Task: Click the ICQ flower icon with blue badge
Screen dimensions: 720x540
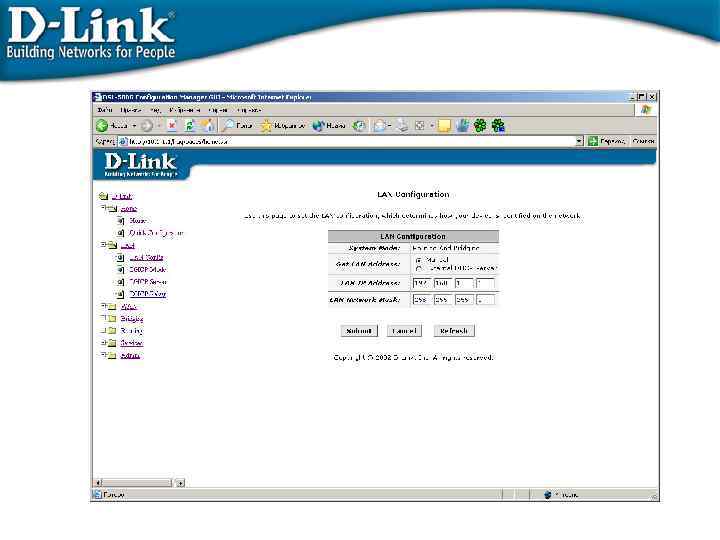Action: coord(498,125)
